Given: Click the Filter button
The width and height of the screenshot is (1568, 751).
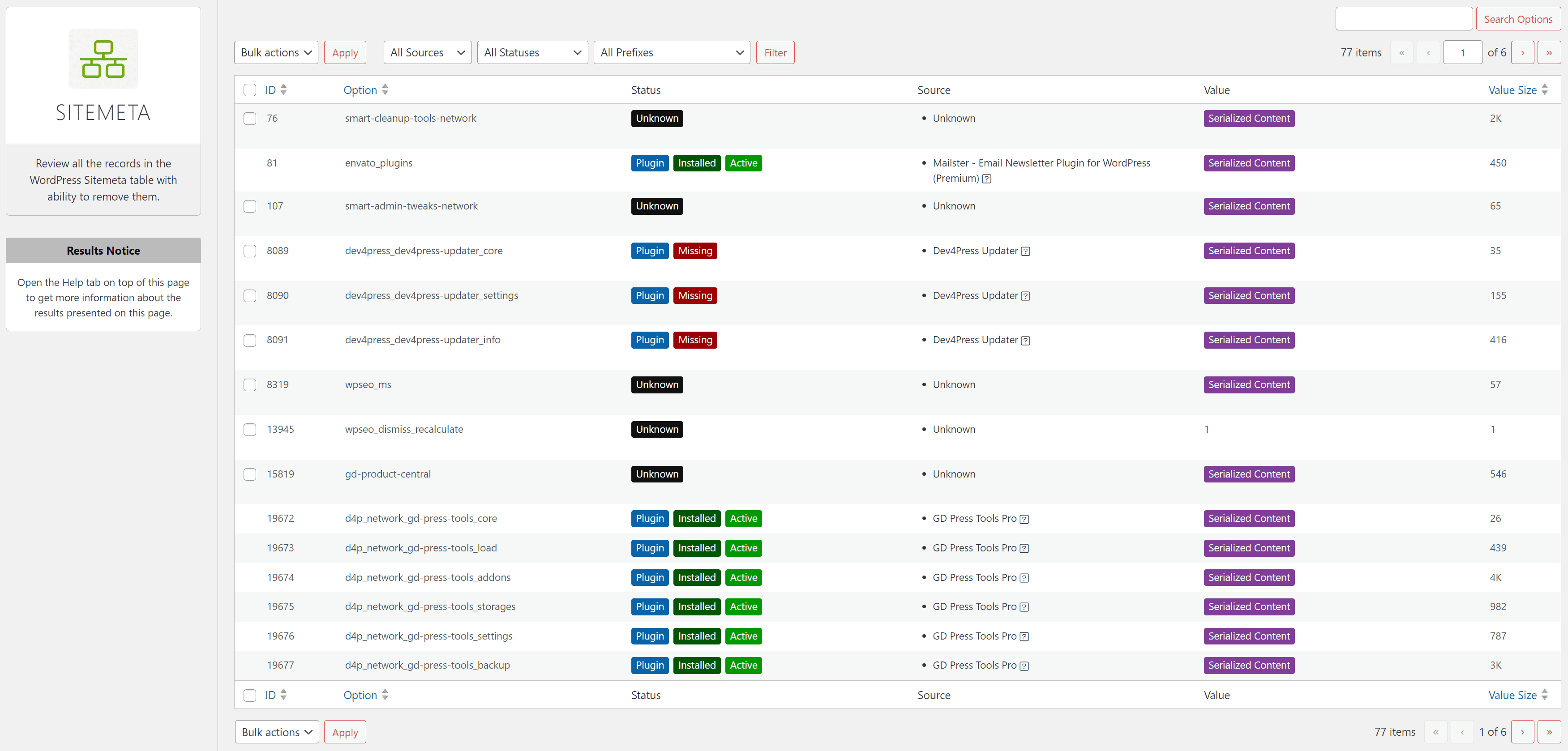Looking at the screenshot, I should 775,52.
